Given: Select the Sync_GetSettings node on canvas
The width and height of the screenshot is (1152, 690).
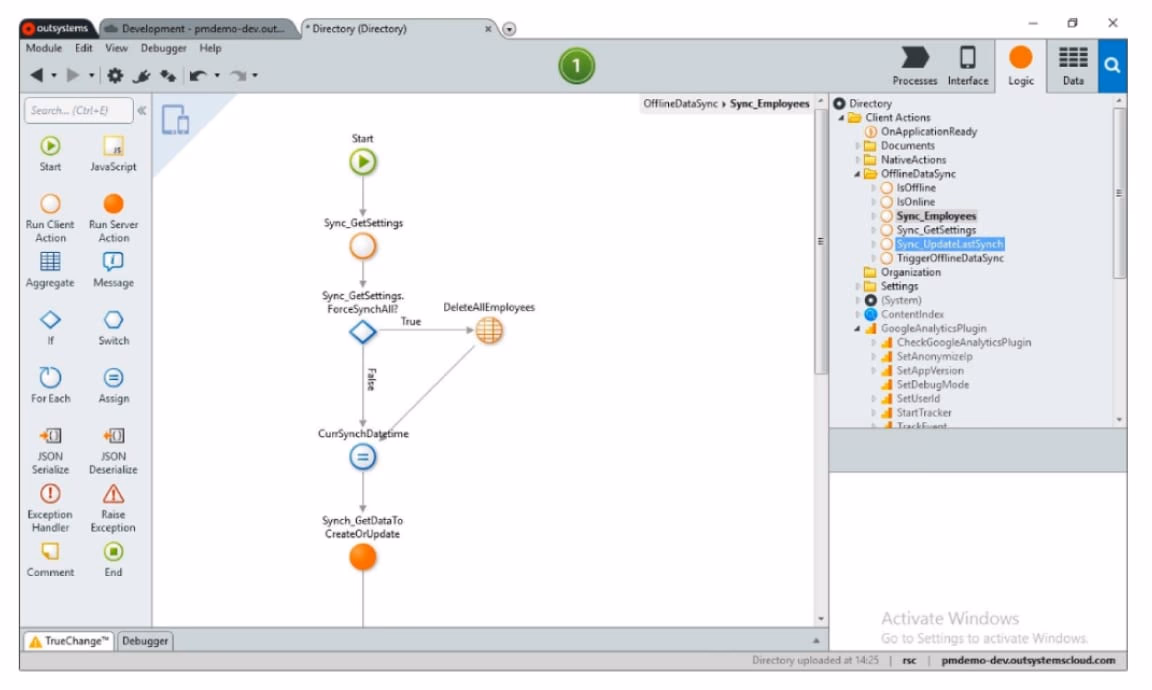Looking at the screenshot, I should 362,246.
